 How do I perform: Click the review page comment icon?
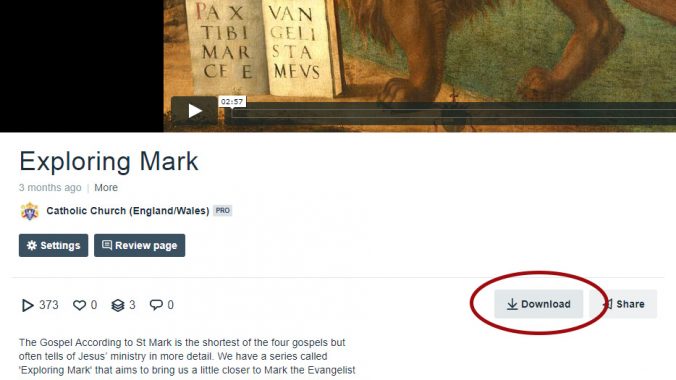click(x=107, y=245)
